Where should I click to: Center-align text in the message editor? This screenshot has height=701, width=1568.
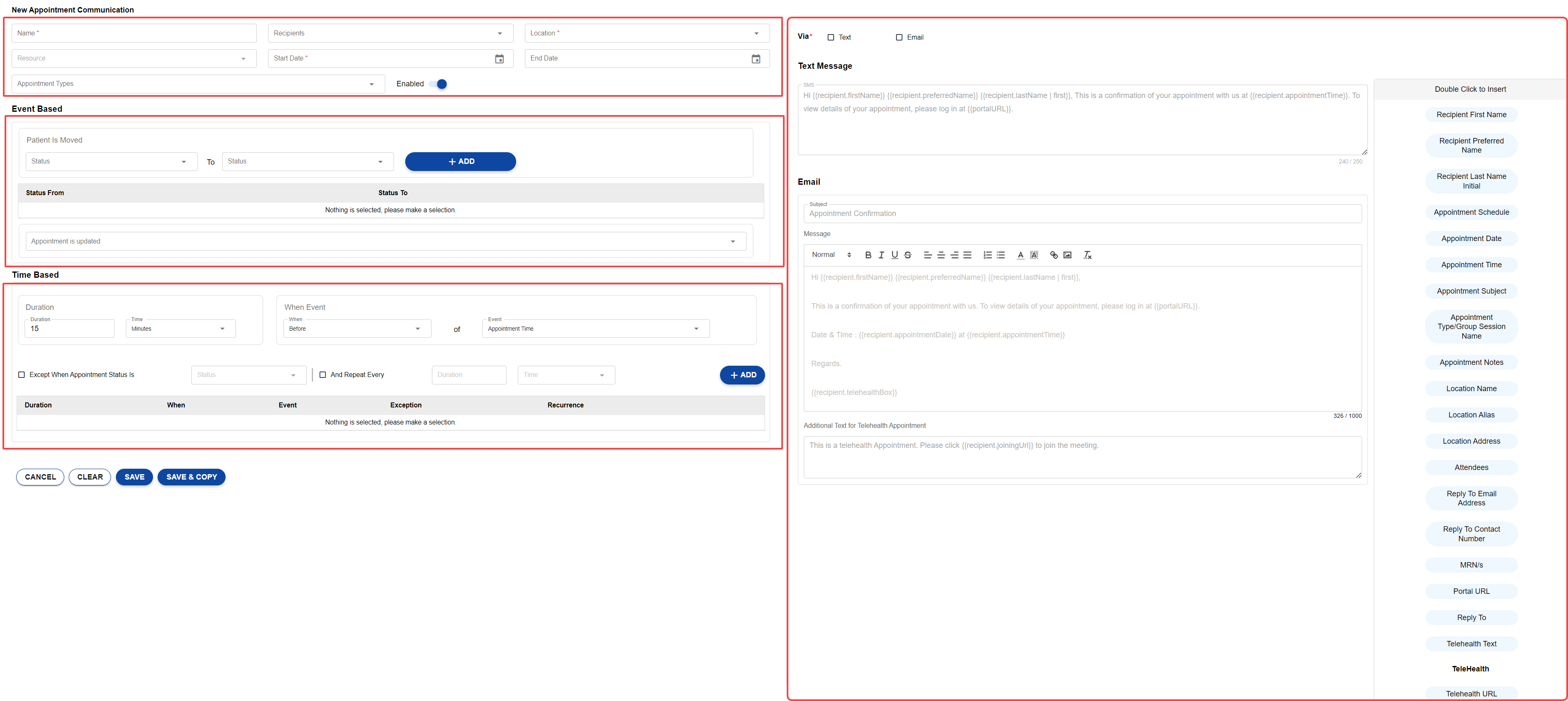tap(941, 255)
